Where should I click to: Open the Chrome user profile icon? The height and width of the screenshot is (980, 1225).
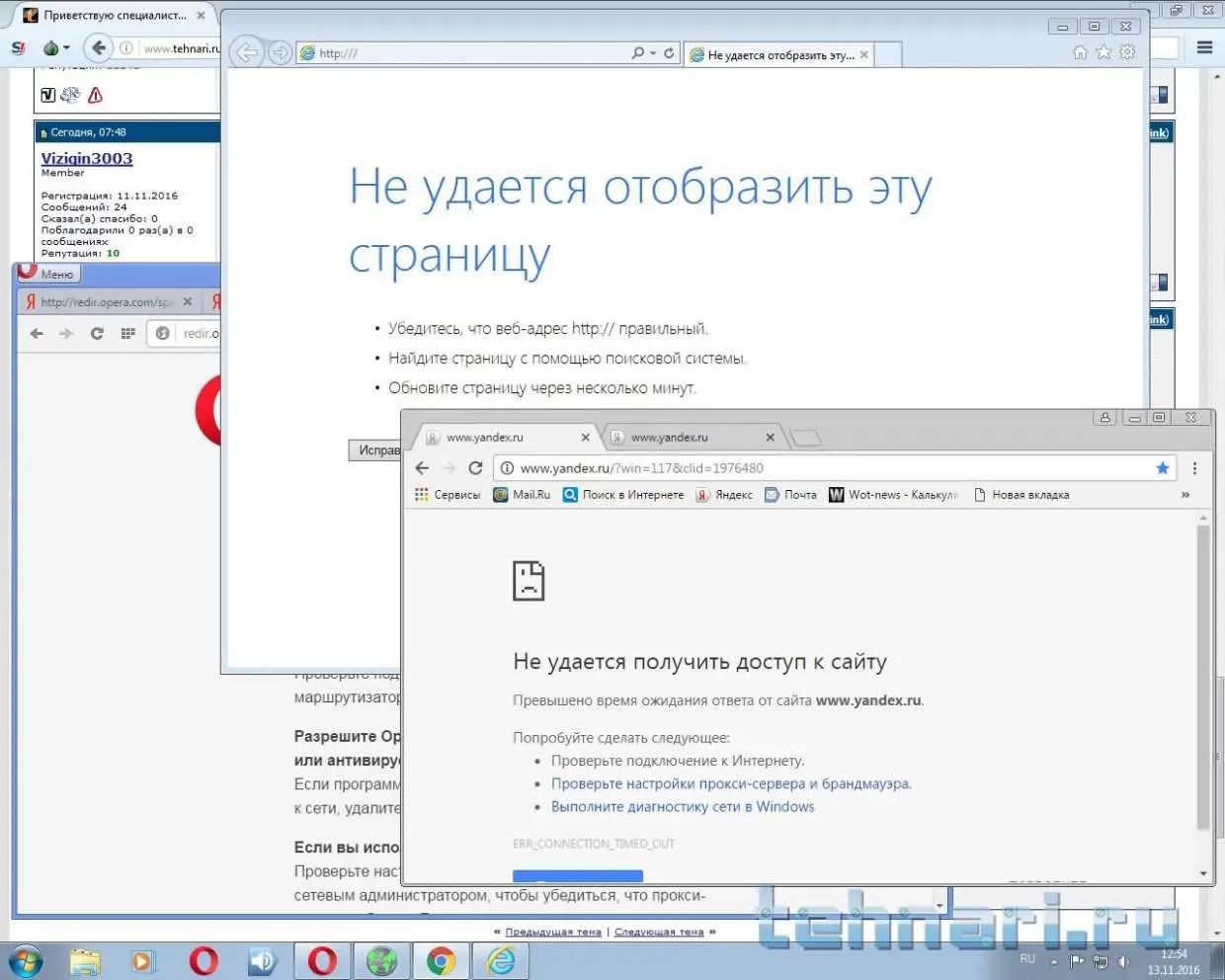pyautogui.click(x=1105, y=418)
